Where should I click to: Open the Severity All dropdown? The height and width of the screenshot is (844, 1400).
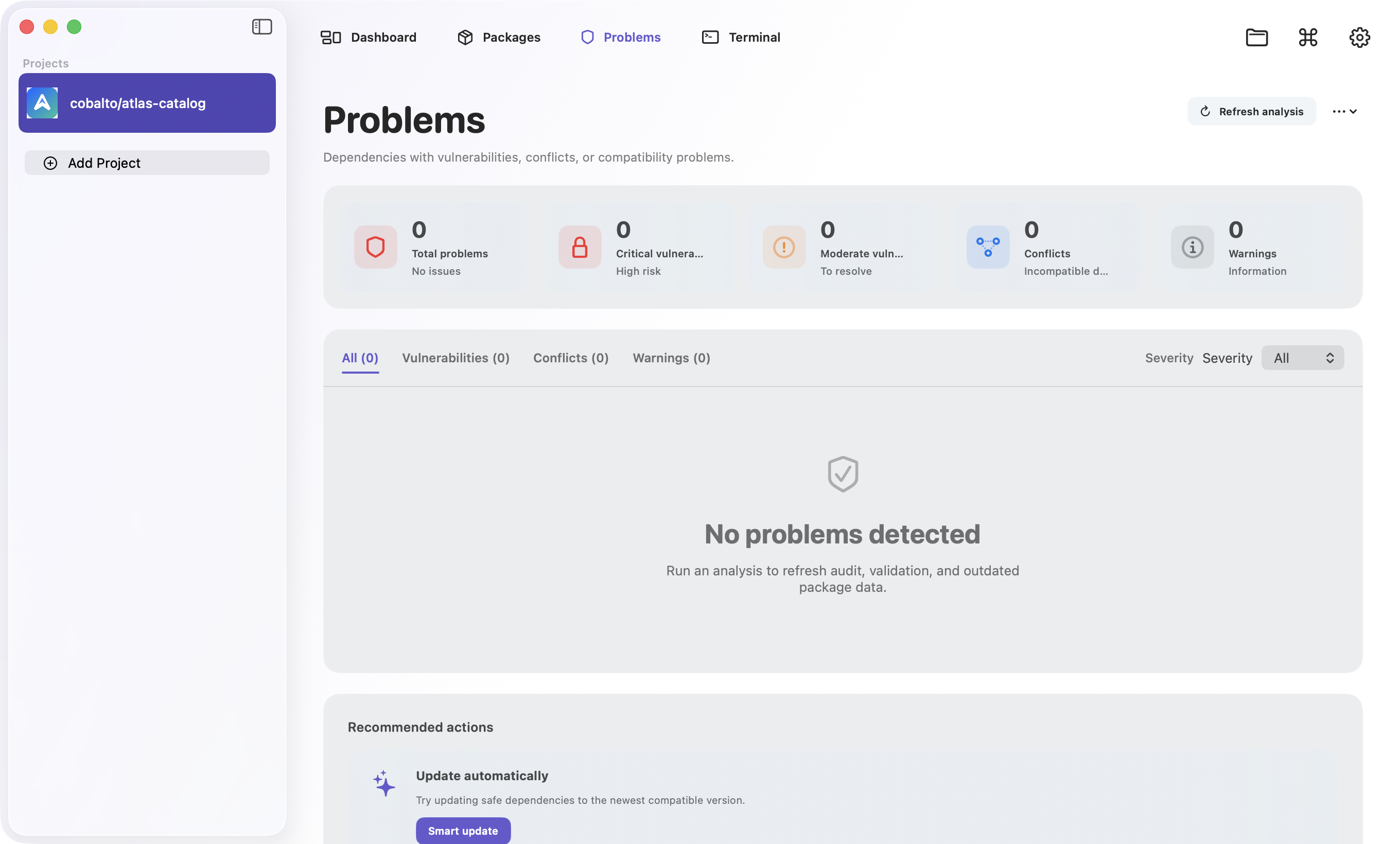[x=1302, y=358]
